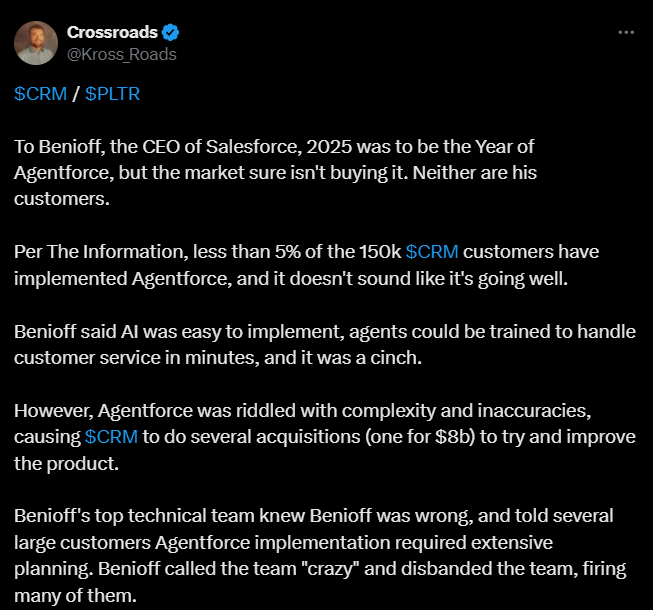Viewport: 653px width, 610px height.
Task: Open the Crossroads profile avatar photo
Action: pyautogui.click(x=36, y=43)
